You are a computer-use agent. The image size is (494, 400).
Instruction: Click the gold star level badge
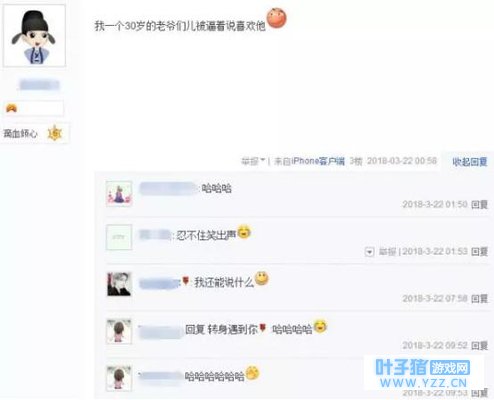(x=55, y=134)
